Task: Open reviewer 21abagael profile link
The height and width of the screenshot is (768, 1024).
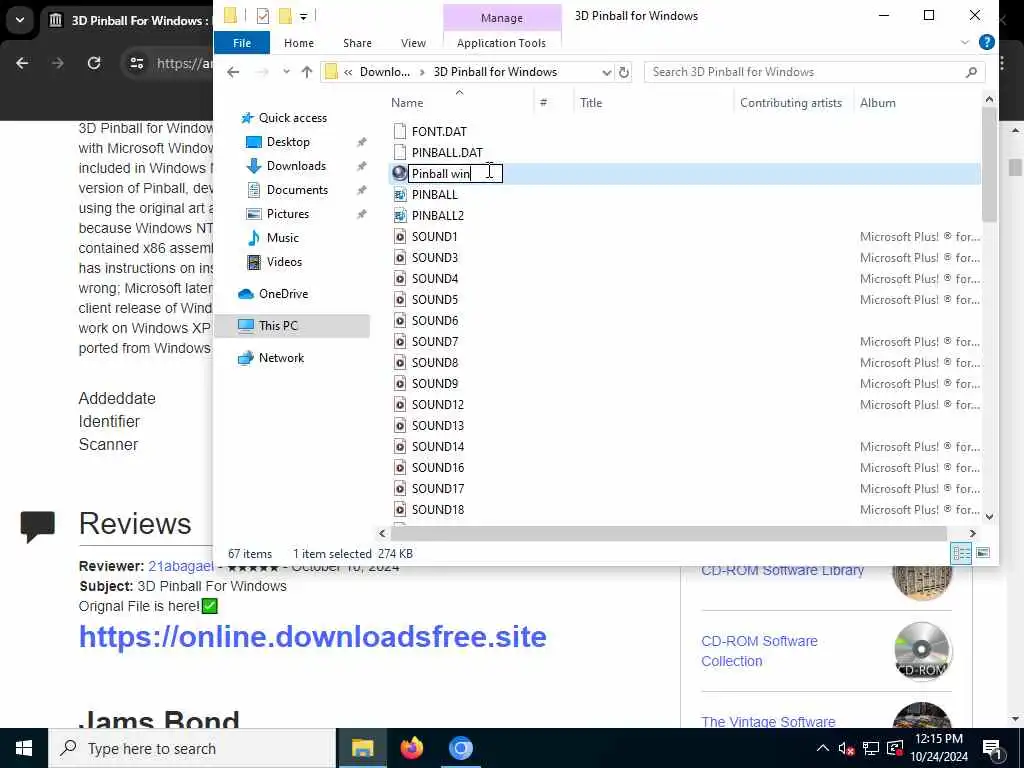Action: pyautogui.click(x=180, y=566)
